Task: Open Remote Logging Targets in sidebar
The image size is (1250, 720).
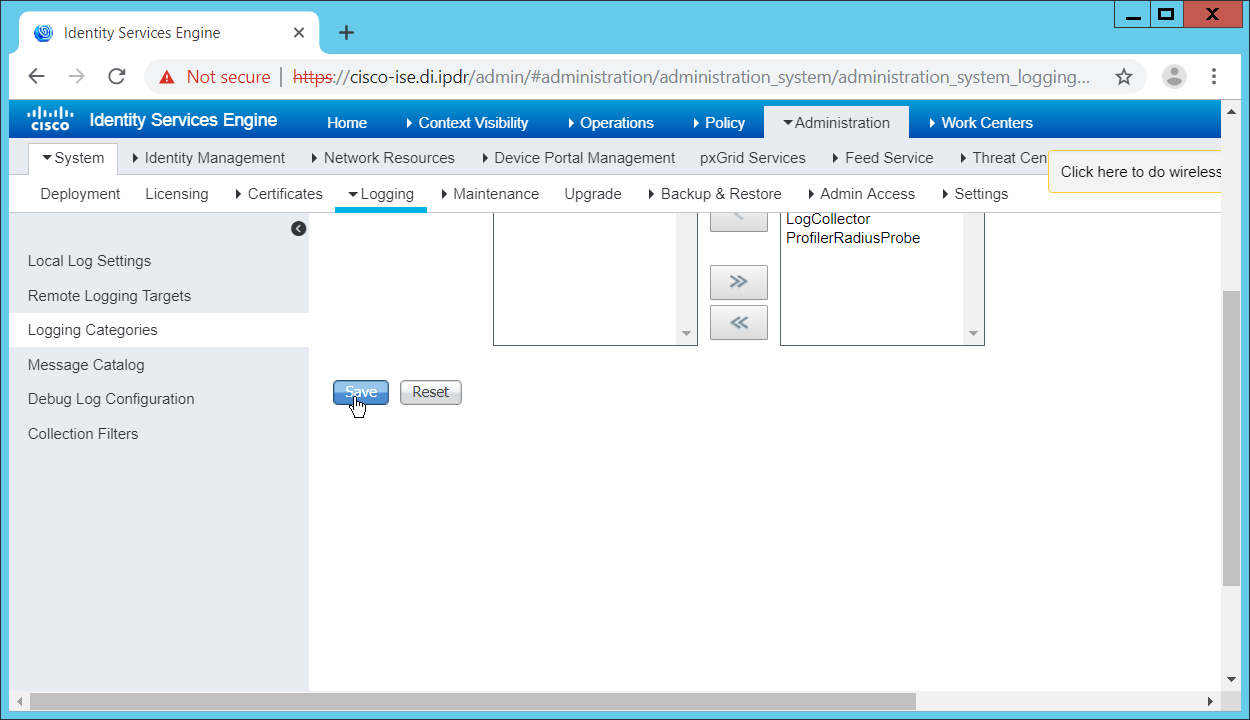Action: 109,296
